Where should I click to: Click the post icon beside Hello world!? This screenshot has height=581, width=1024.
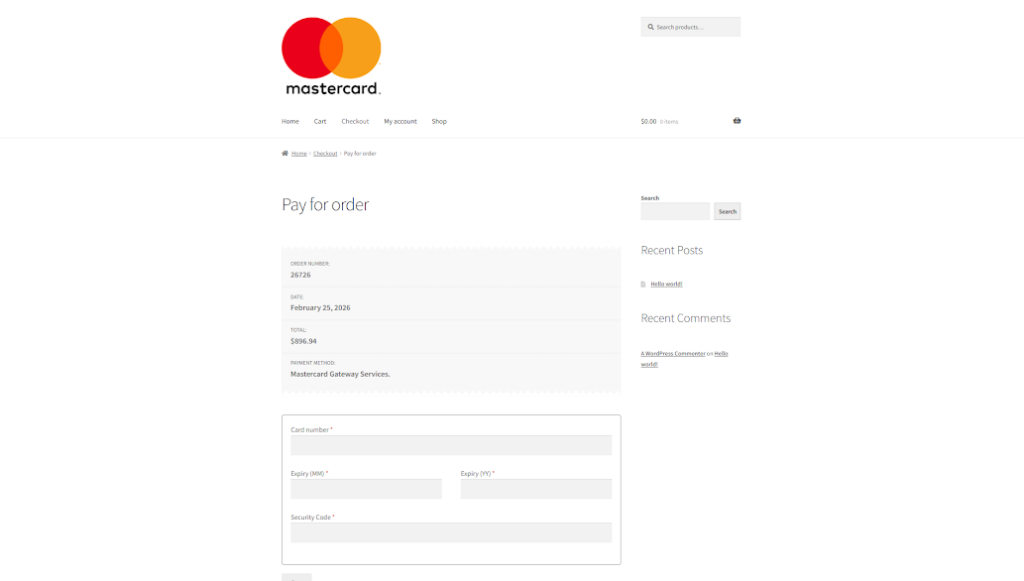[644, 283]
